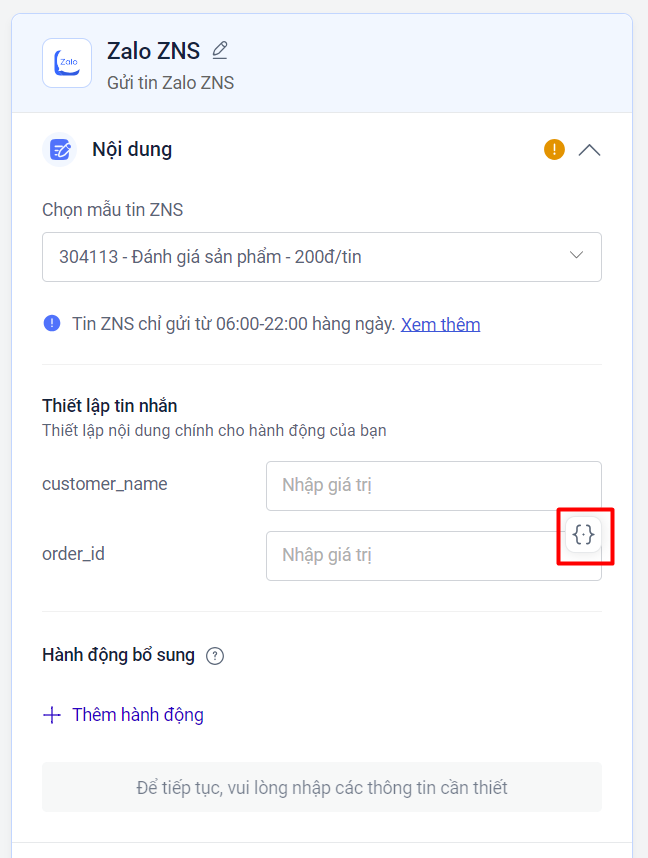Click the Gửi tin Zalo ZNS subtitle
The width and height of the screenshot is (648, 858).
click(x=170, y=83)
